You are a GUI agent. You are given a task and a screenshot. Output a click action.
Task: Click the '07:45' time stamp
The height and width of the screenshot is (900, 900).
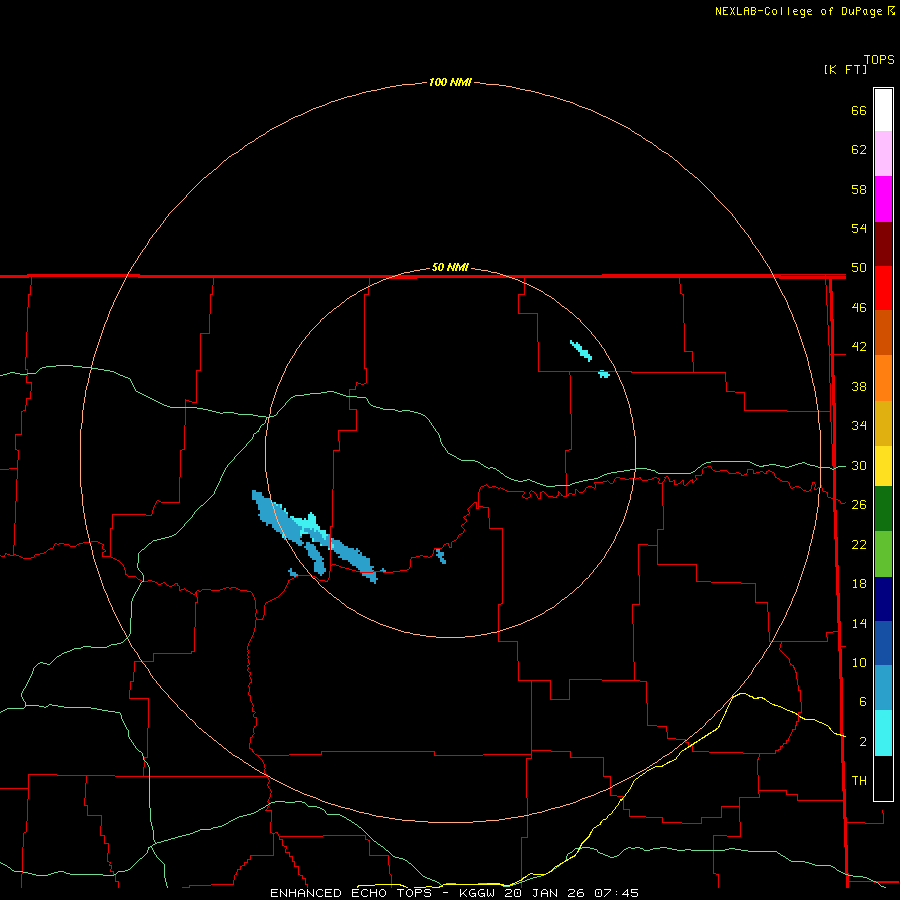[x=616, y=893]
